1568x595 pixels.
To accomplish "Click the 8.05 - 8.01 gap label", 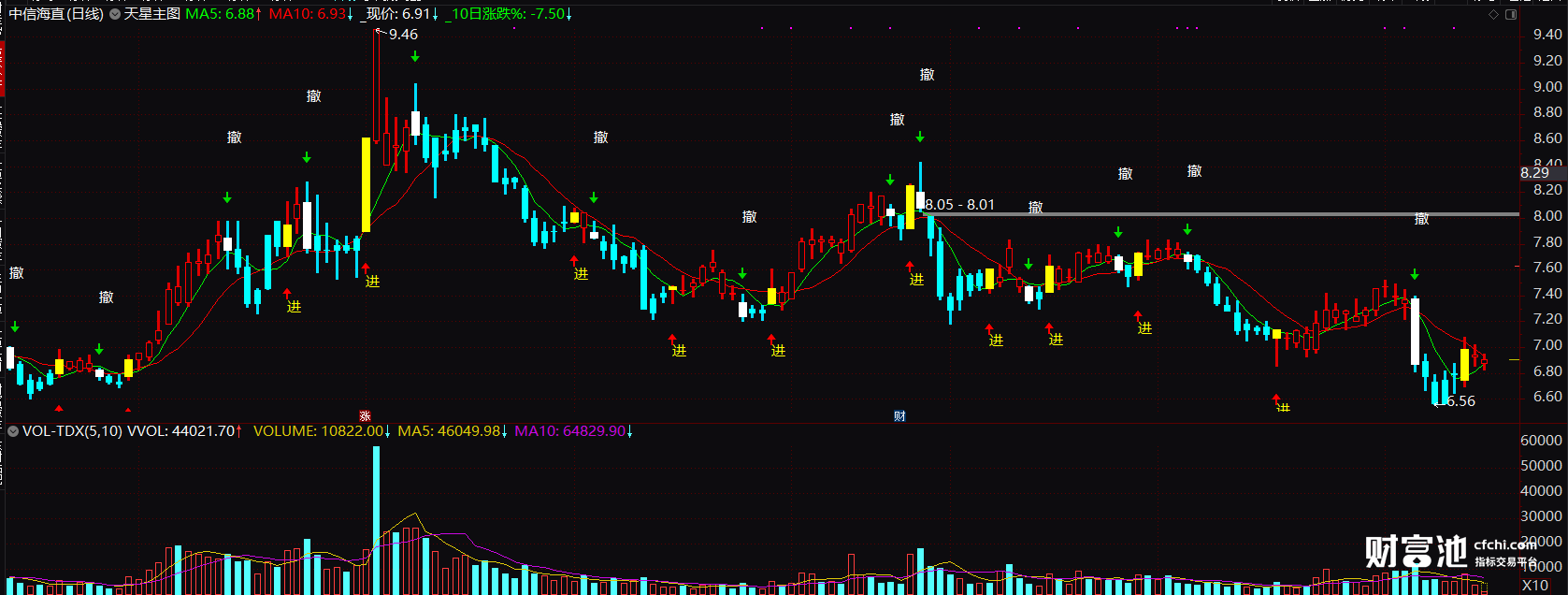I will coord(960,205).
